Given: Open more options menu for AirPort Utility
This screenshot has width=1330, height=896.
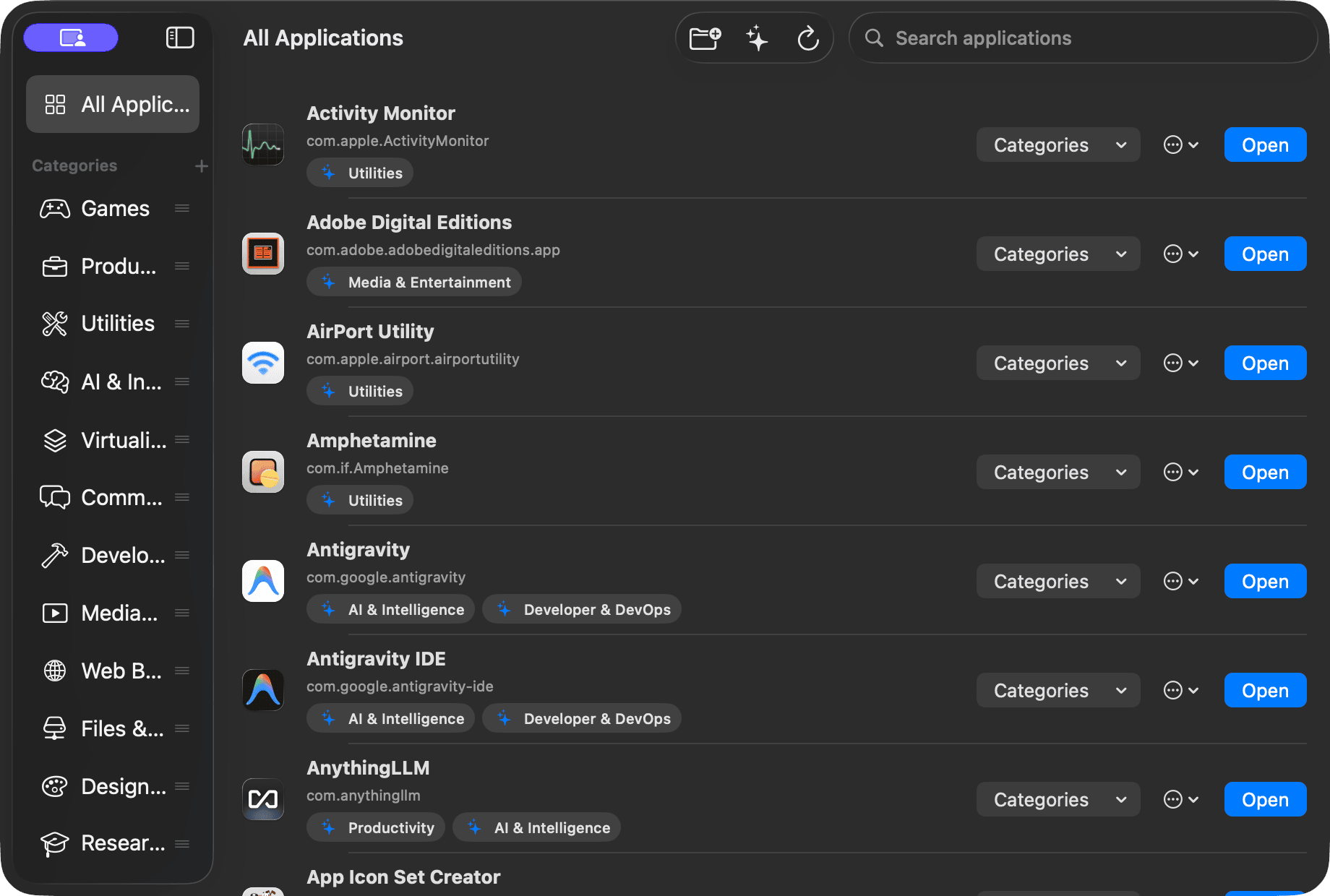Looking at the screenshot, I should click(1181, 363).
